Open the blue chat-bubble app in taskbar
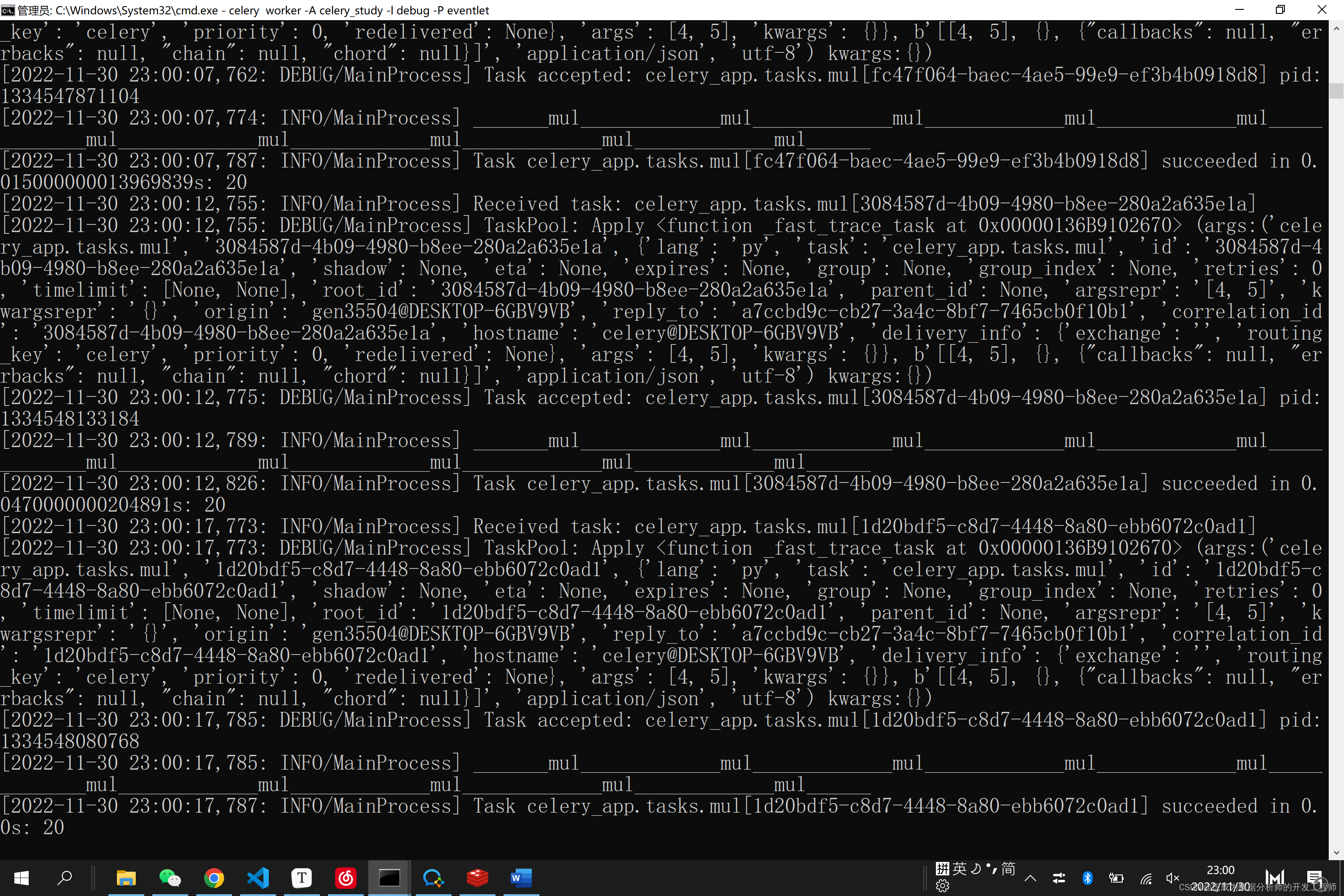The width and height of the screenshot is (1344, 896). tap(433, 878)
